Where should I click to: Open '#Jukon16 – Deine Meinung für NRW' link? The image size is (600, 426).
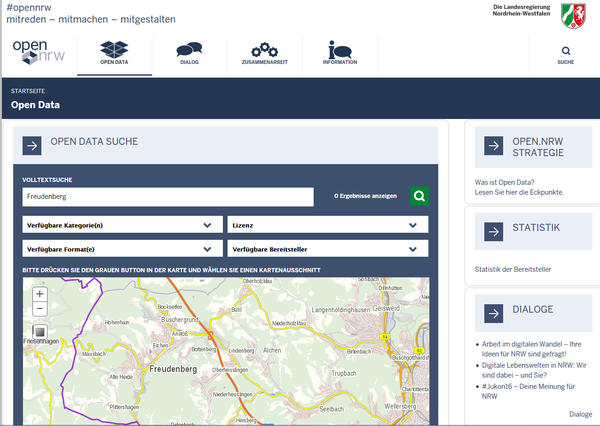528,391
